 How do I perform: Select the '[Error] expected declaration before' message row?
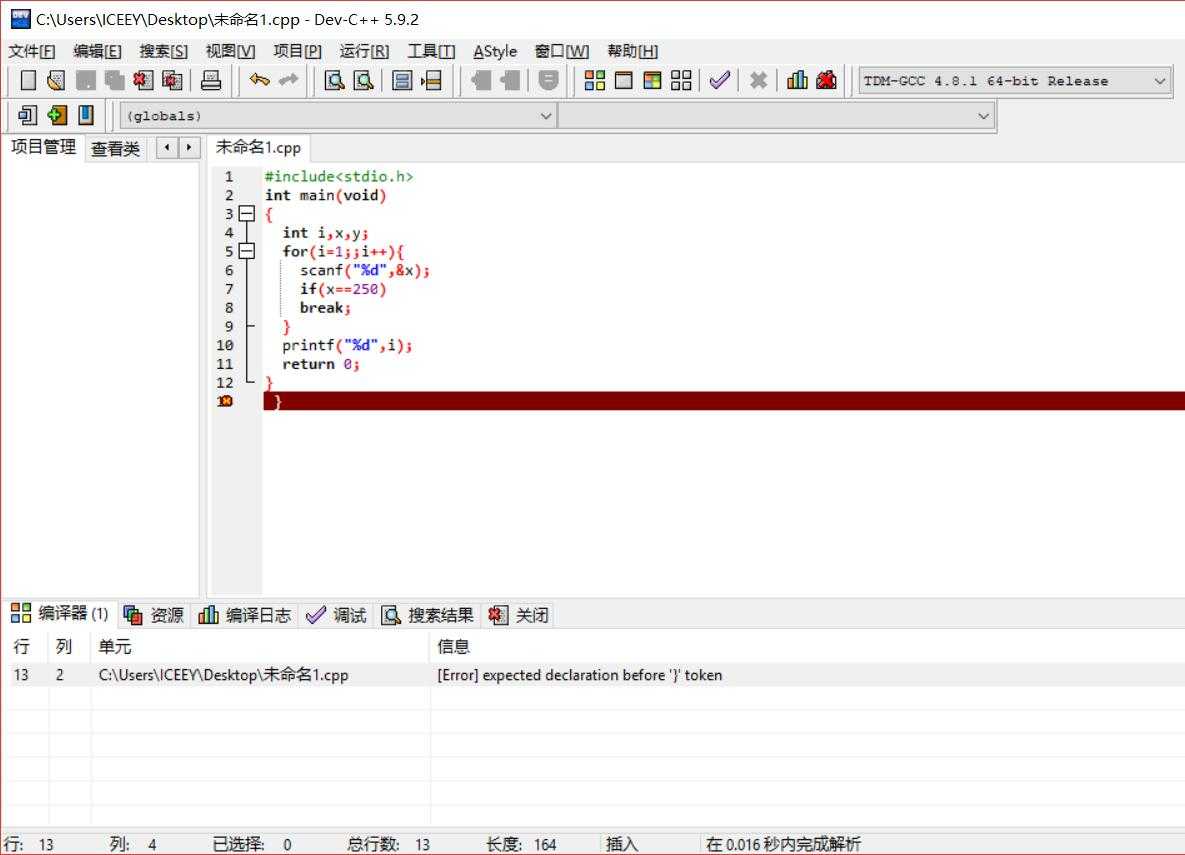click(592, 675)
